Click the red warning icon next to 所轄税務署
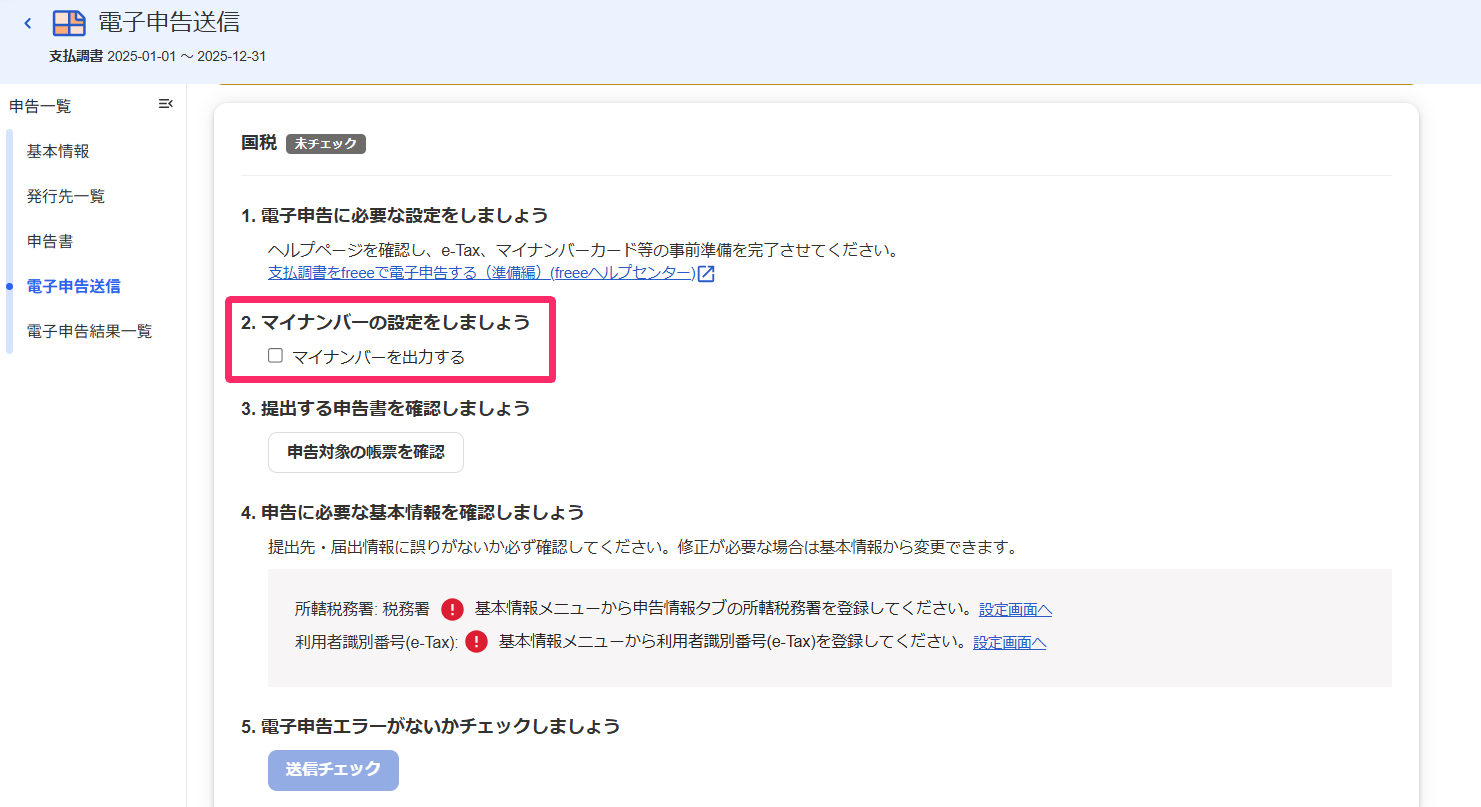The height and width of the screenshot is (807, 1481). click(x=452, y=609)
